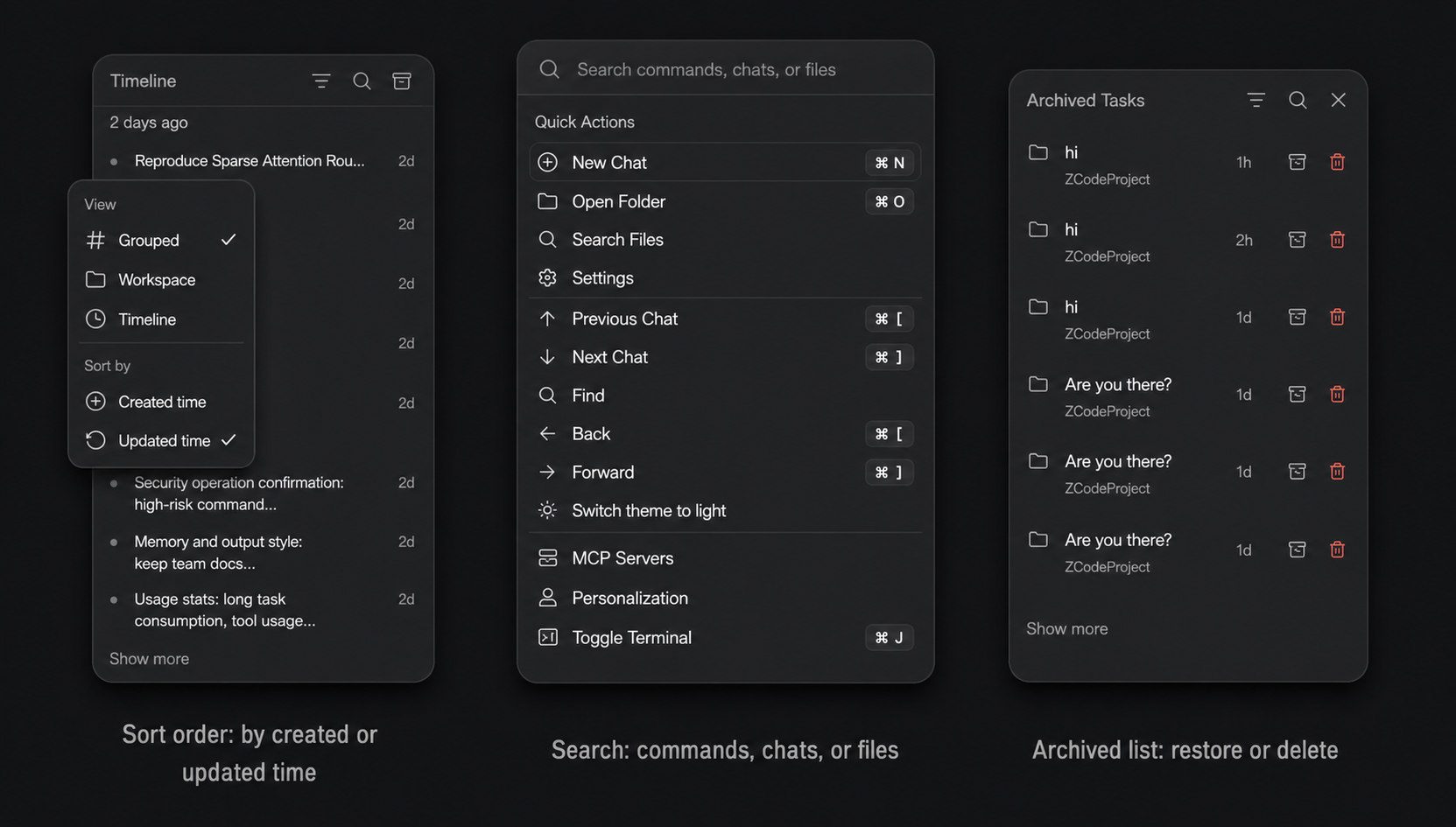Restore the first 'hi' task, 1h ago

click(x=1298, y=162)
